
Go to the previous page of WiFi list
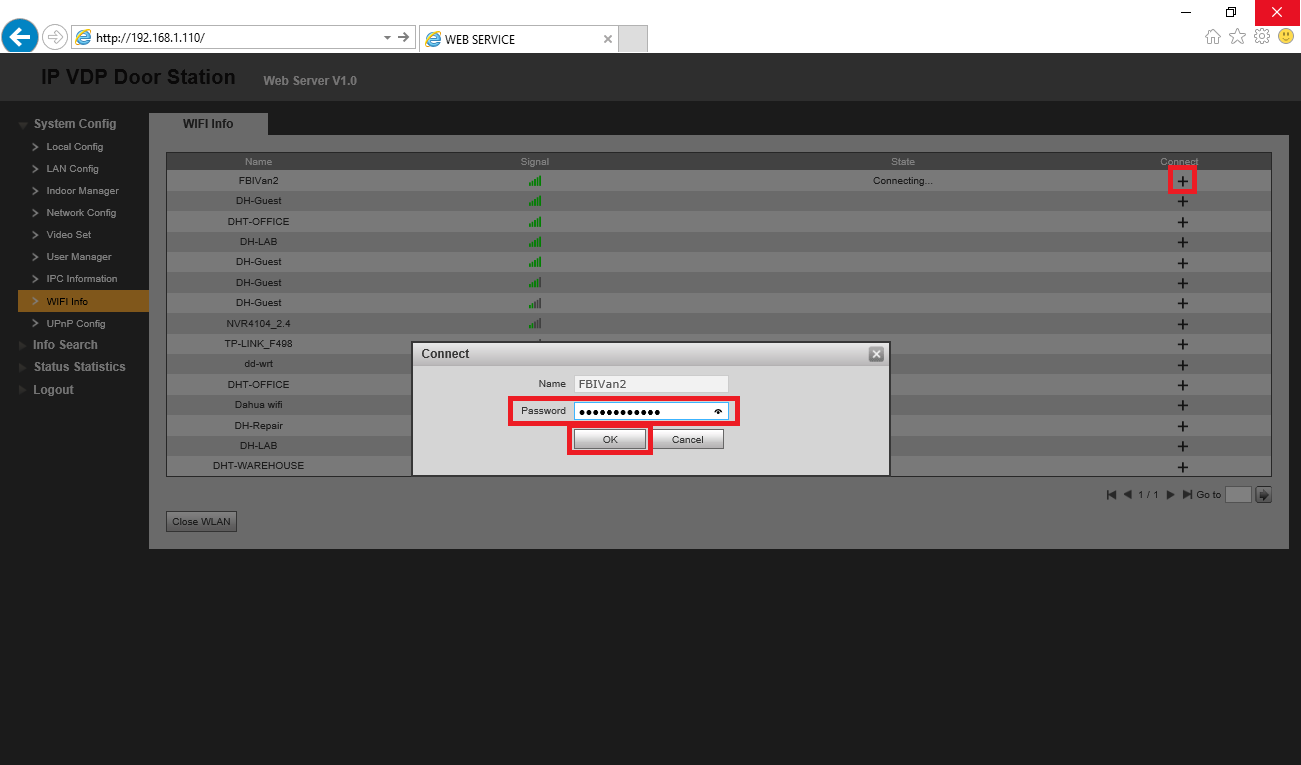(1127, 495)
